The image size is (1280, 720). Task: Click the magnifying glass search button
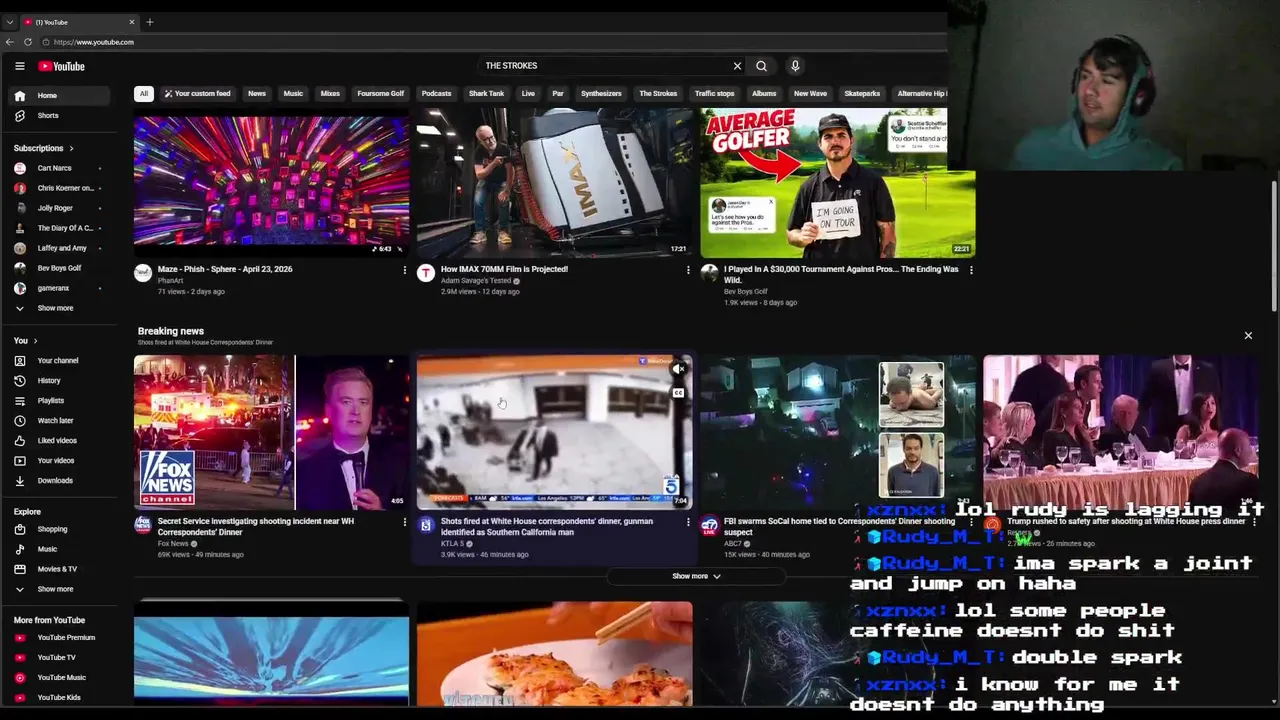click(761, 66)
